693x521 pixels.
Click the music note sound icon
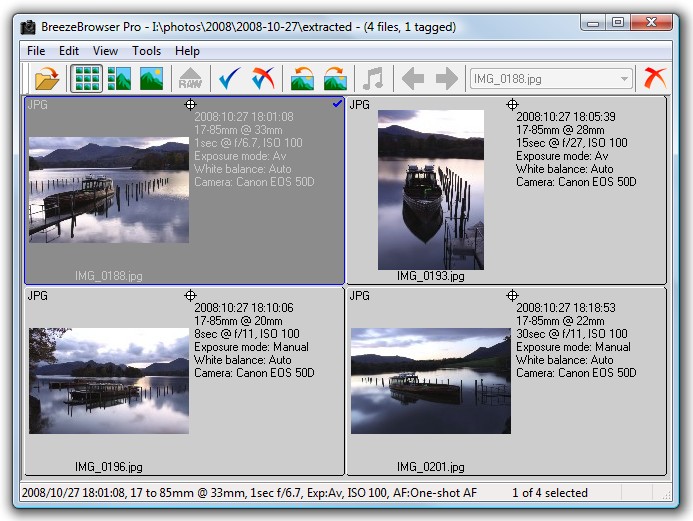coord(373,79)
